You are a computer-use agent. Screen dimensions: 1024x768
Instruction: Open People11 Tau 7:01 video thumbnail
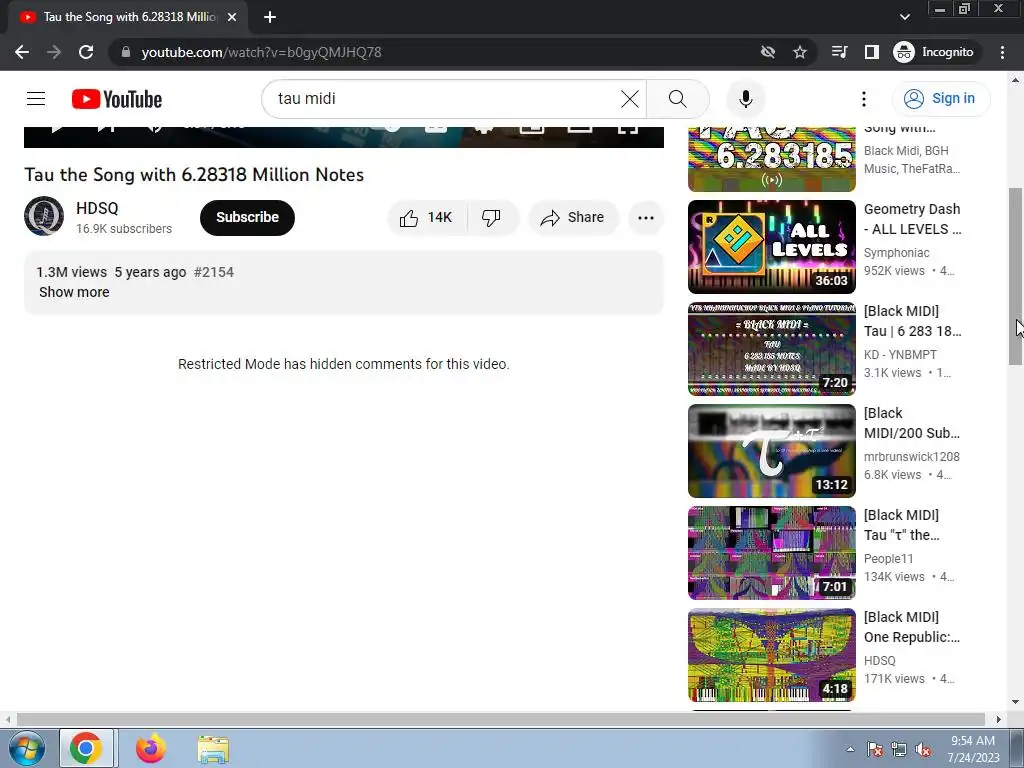771,552
